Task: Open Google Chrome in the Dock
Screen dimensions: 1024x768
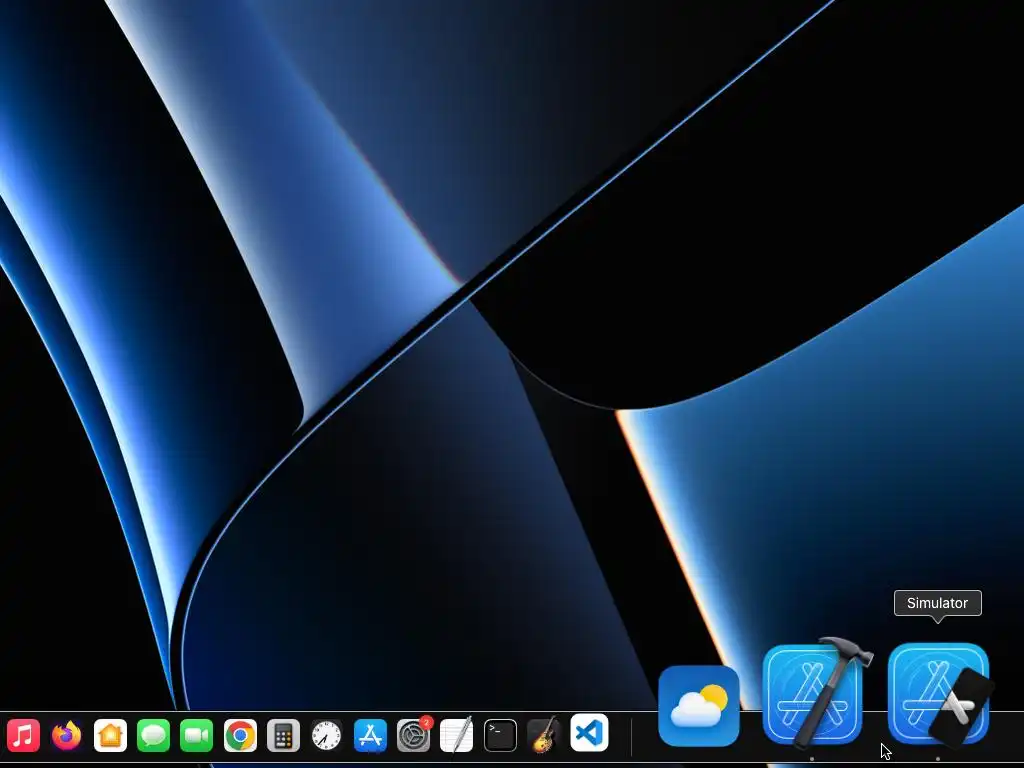Action: point(240,735)
